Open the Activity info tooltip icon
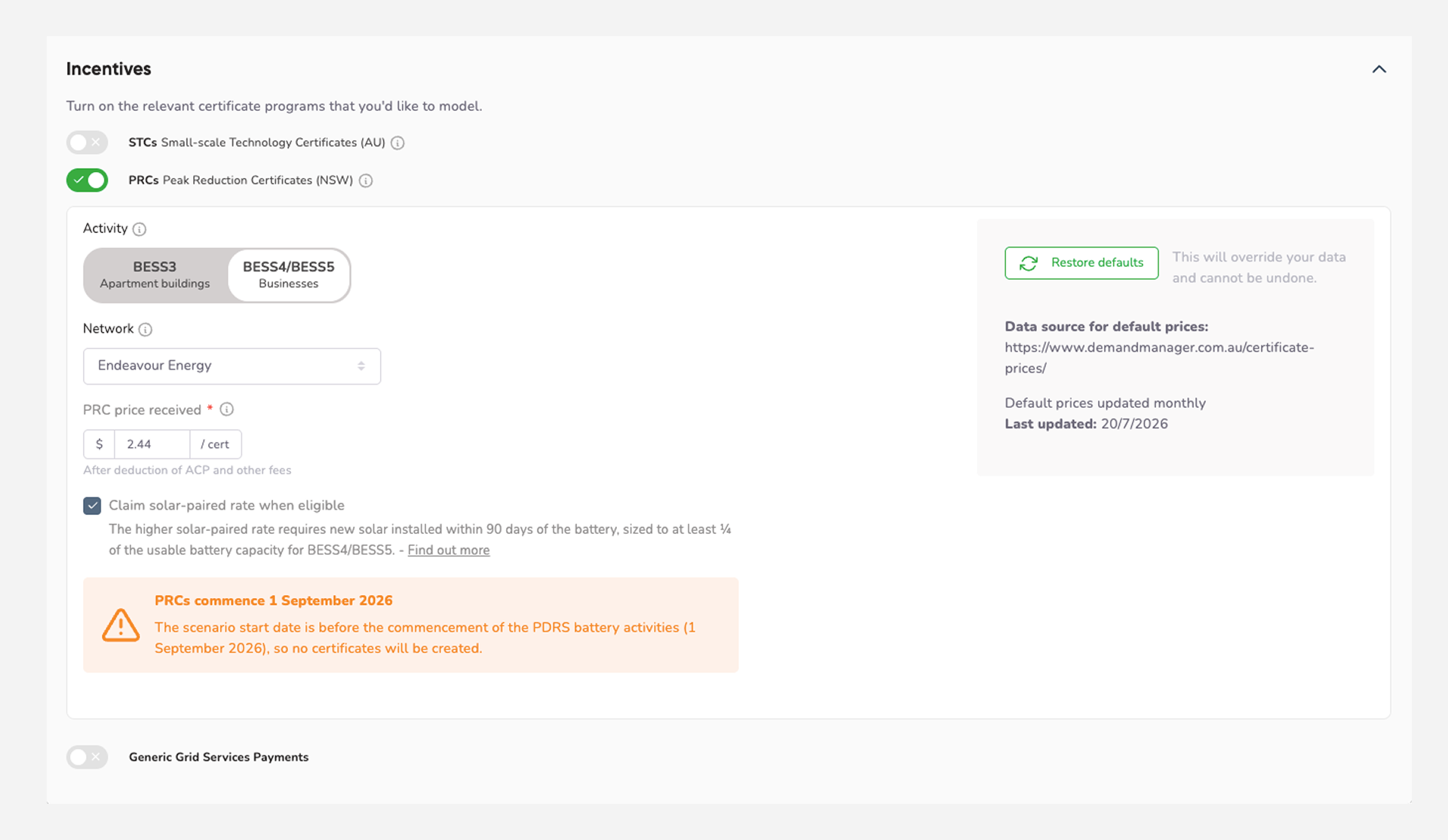The height and width of the screenshot is (840, 1448). click(140, 229)
